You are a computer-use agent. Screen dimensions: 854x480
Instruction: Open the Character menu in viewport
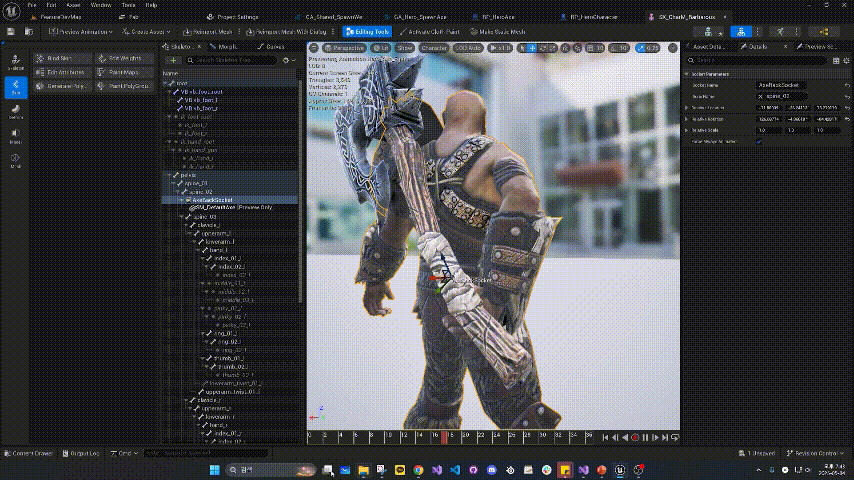click(x=434, y=48)
